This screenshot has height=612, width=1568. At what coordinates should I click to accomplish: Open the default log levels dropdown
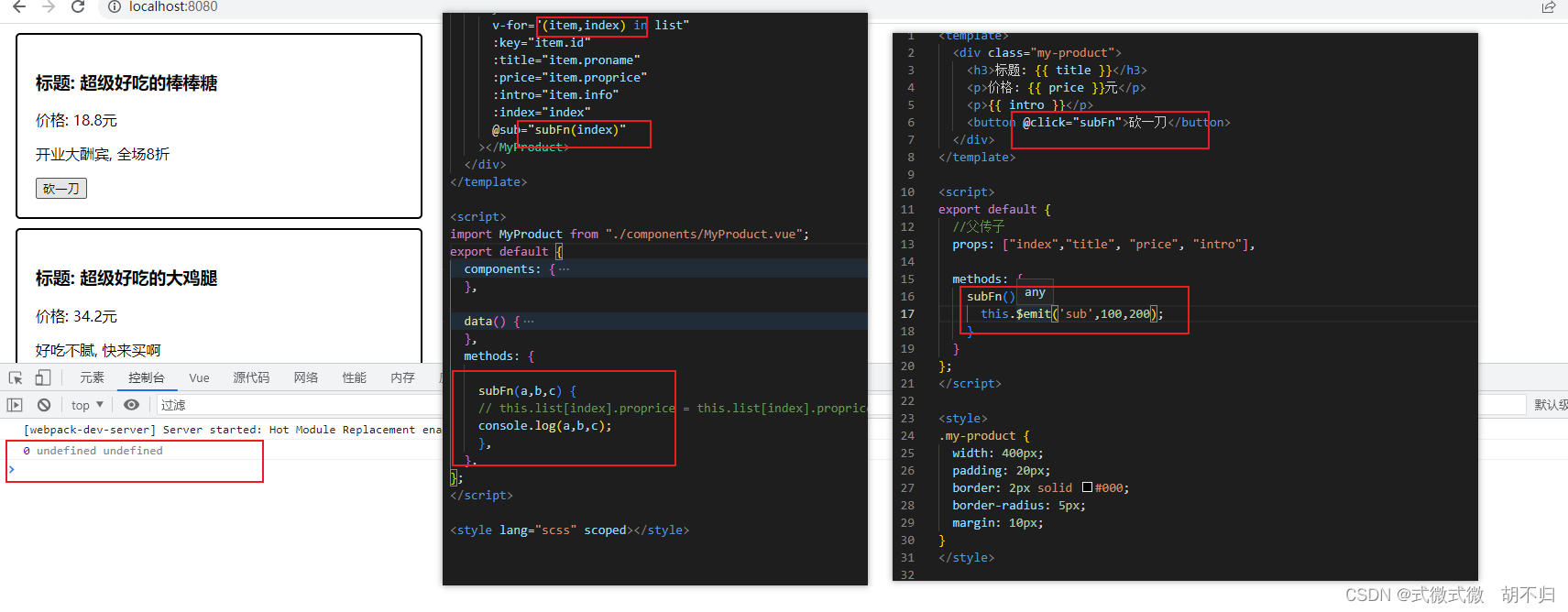(1550, 405)
